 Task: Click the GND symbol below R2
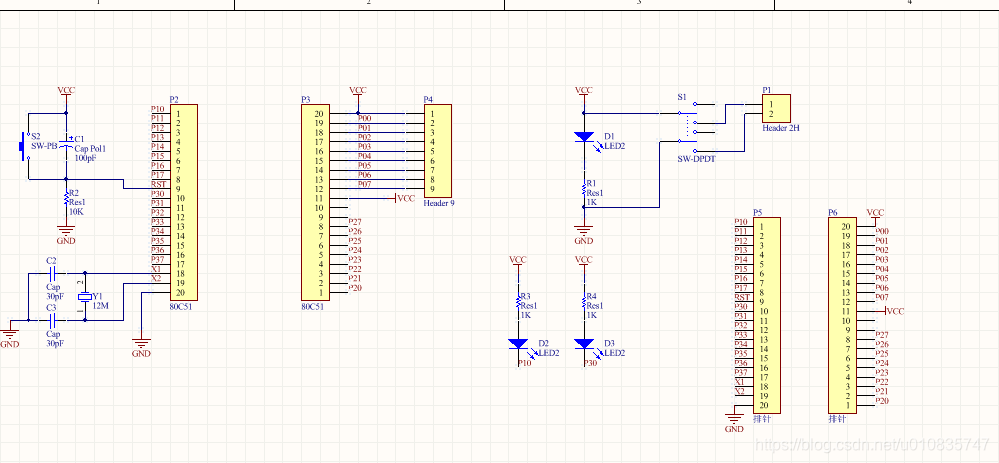tap(66, 231)
